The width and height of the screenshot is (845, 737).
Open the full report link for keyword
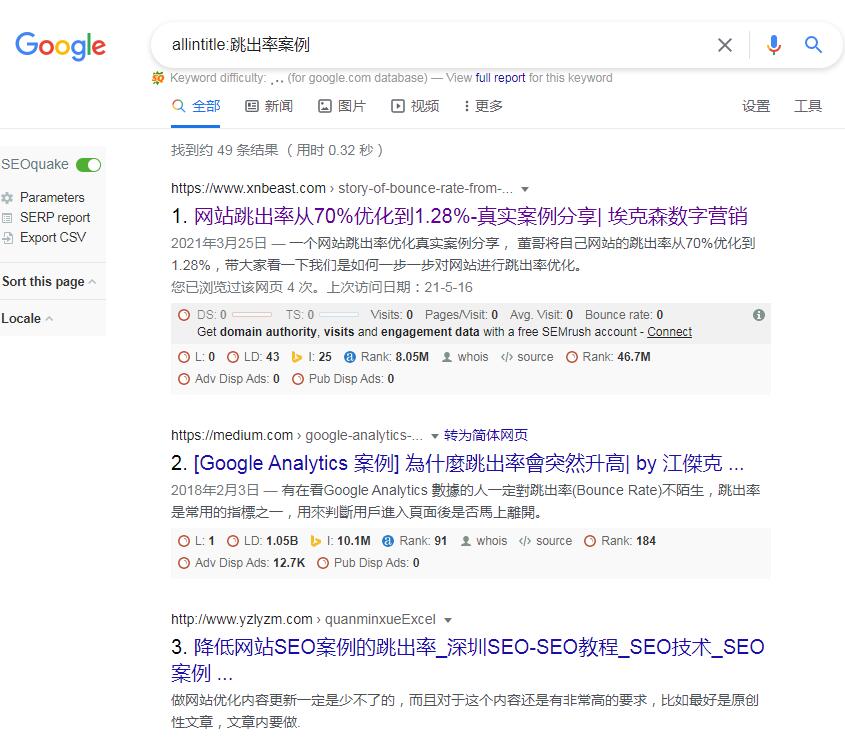(x=500, y=78)
